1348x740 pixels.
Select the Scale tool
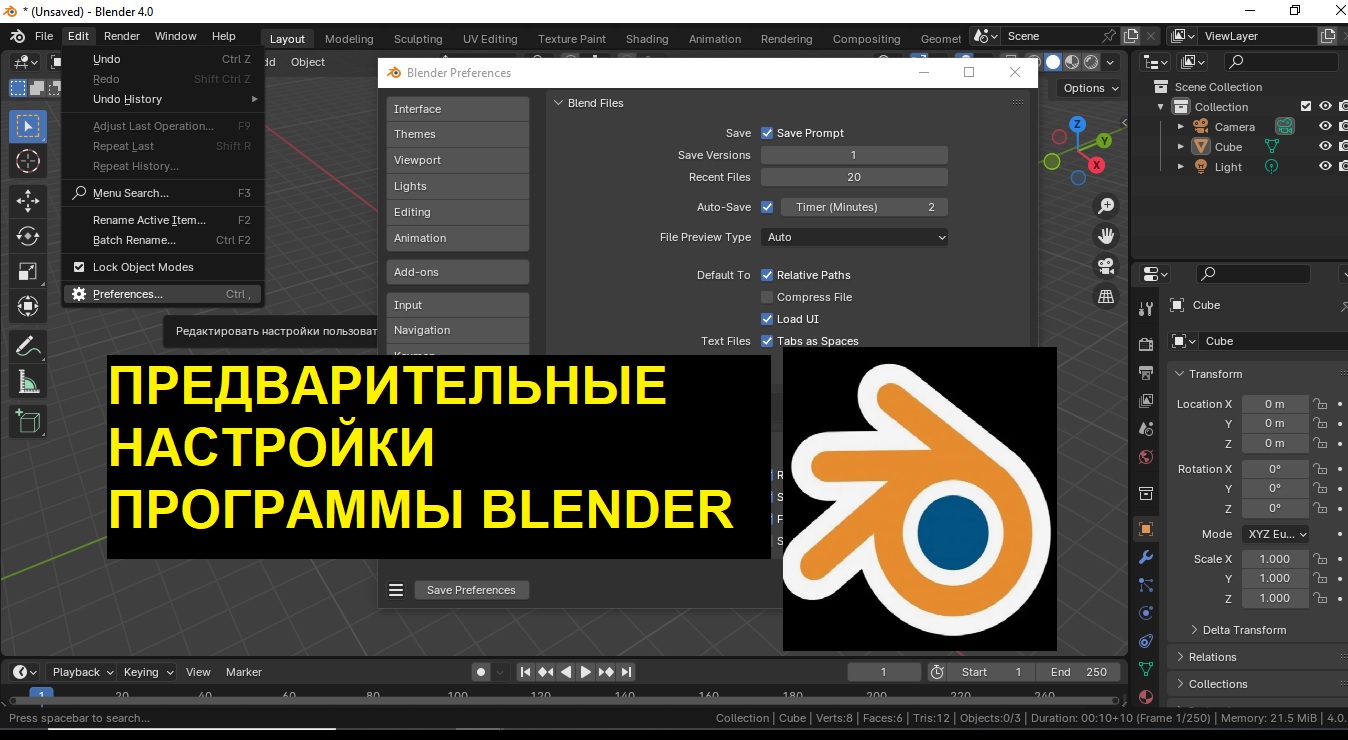(x=28, y=271)
